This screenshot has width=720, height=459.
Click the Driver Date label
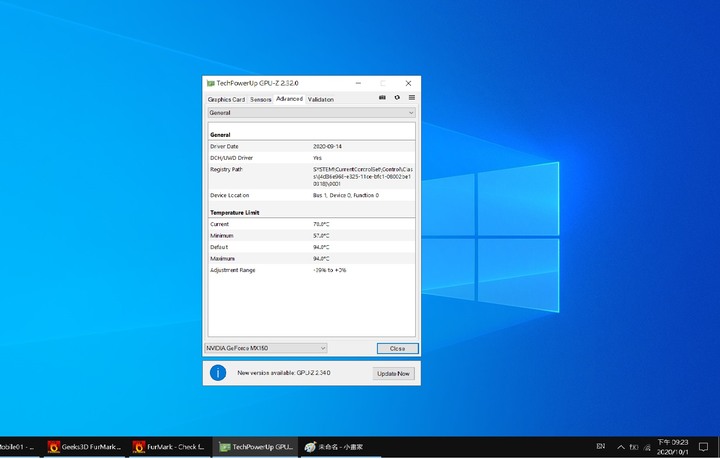(x=224, y=146)
